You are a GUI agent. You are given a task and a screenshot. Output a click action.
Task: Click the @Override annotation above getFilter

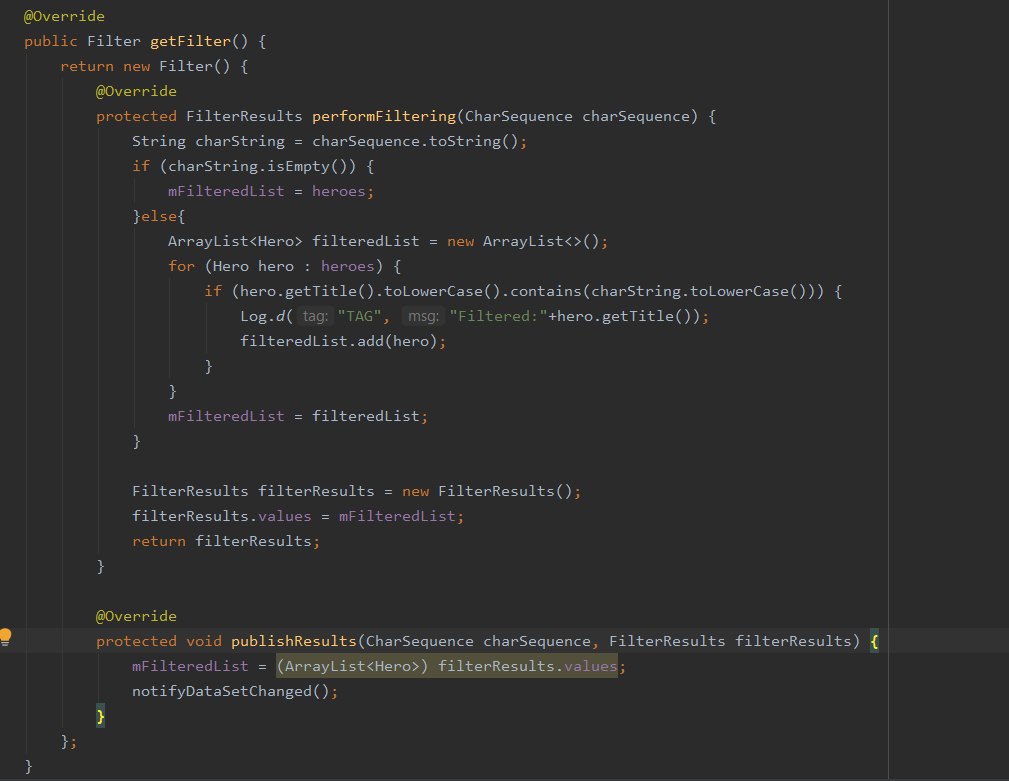click(64, 16)
